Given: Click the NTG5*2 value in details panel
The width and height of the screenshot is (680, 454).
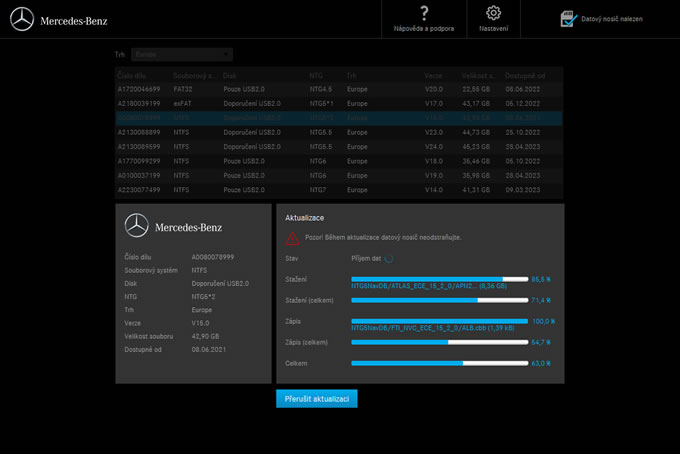Looking at the screenshot, I should (203, 297).
